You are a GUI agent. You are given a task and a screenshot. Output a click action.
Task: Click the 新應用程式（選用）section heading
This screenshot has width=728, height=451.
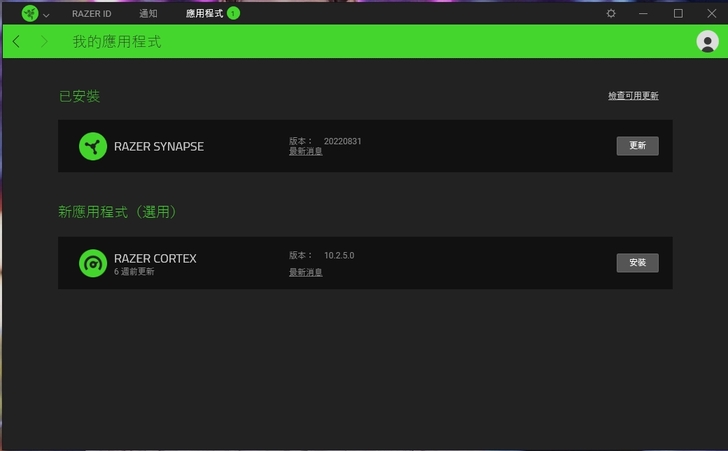[117, 212]
